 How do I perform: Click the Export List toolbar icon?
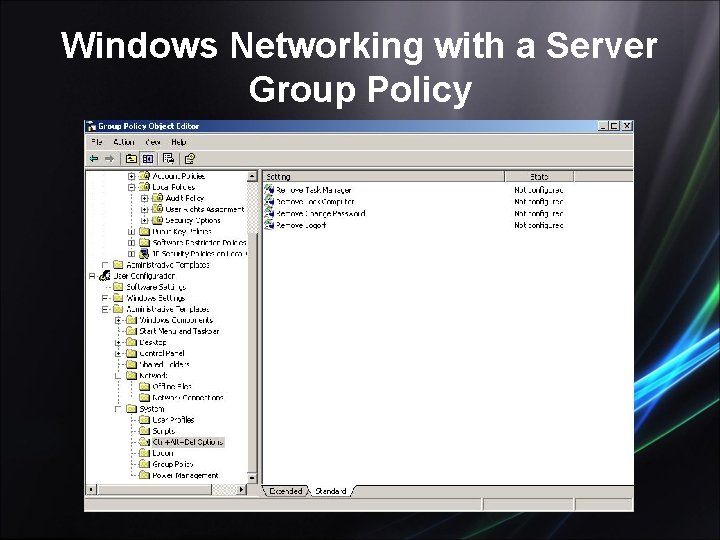point(169,159)
